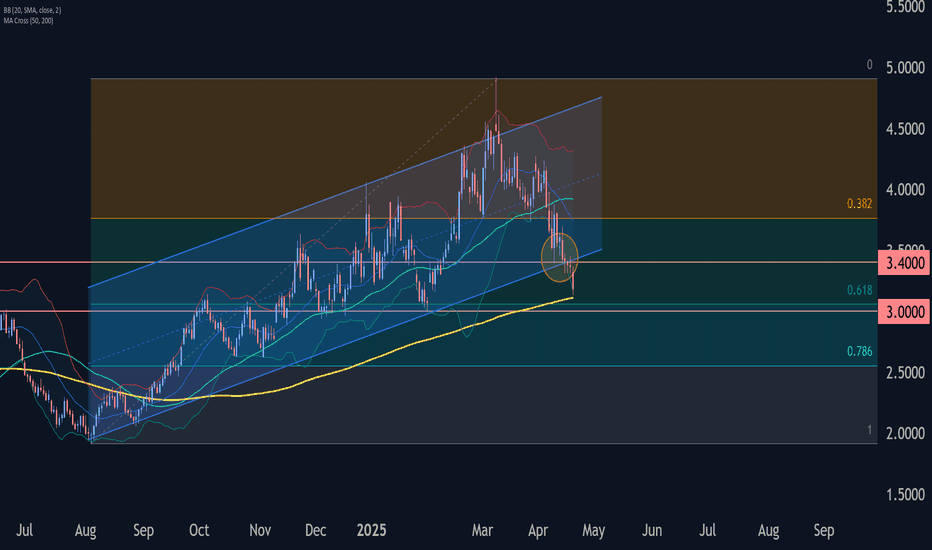This screenshot has height=550, width=932.
Task: Click the 4.0000 price axis label
Action: click(905, 190)
